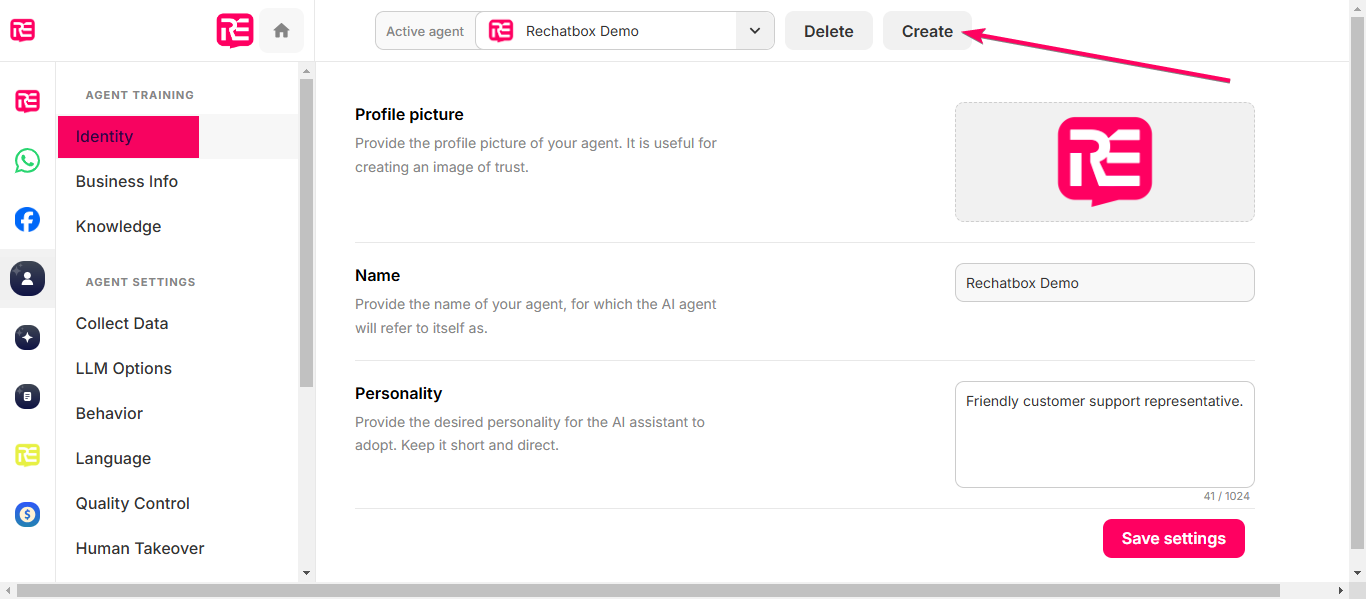Open the WhatsApp channel icon in sidebar
Viewport: 1366px width, 599px height.
point(27,160)
